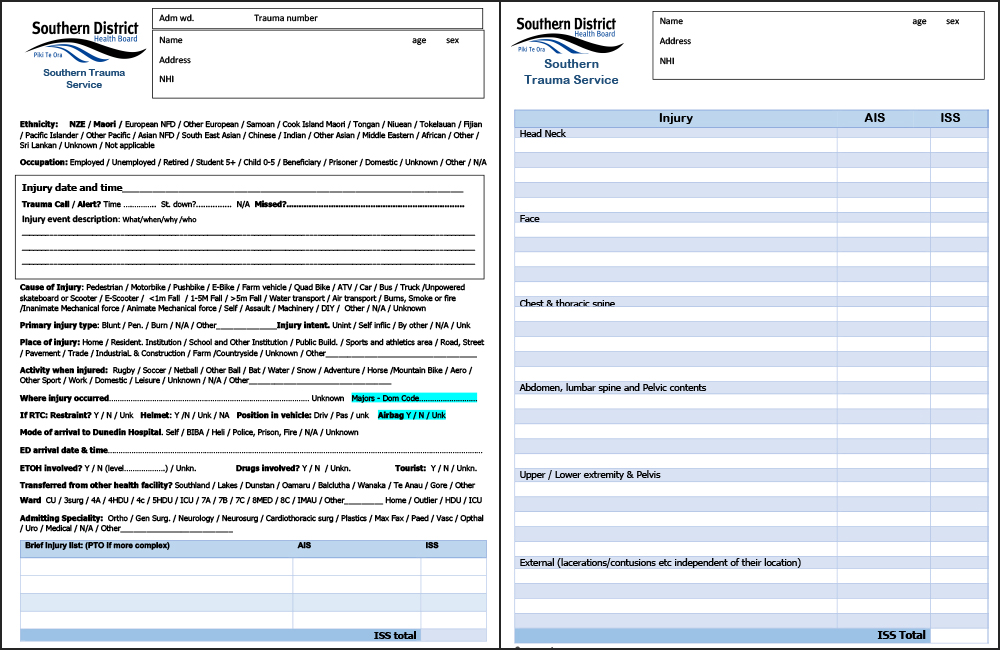Click the blue swoosh graphic beneath the right-page logo

click(x=555, y=48)
